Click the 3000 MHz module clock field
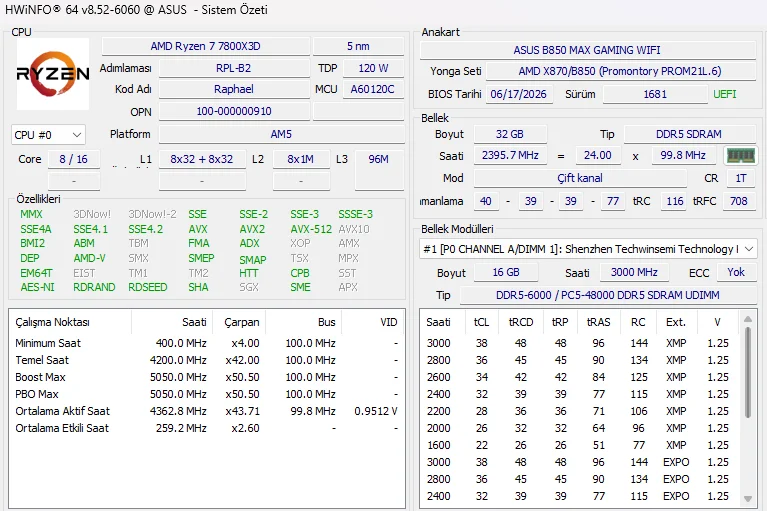Screen dimensions: 767x511 click(x=634, y=272)
